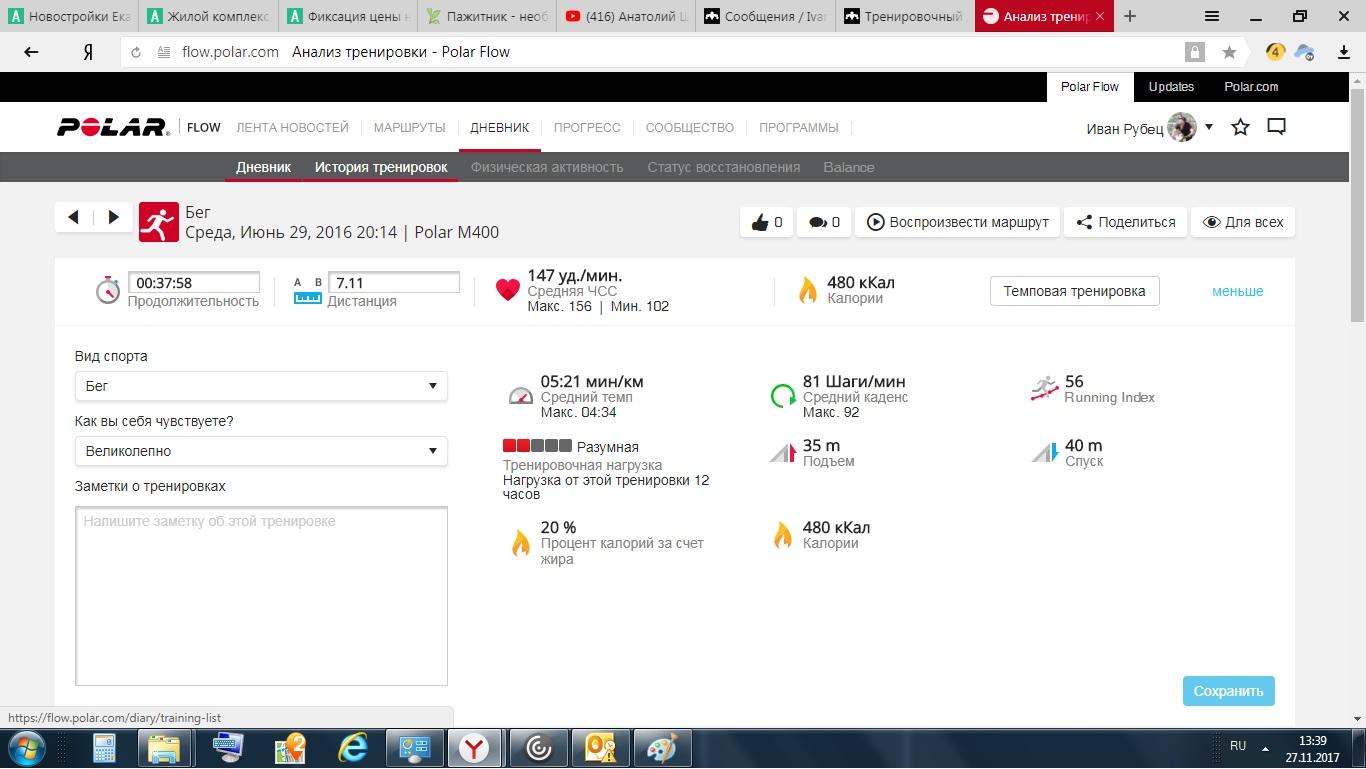Image resolution: width=1366 pixels, height=769 pixels.
Task: Switch to История тренировок tab
Action: pyautogui.click(x=381, y=167)
